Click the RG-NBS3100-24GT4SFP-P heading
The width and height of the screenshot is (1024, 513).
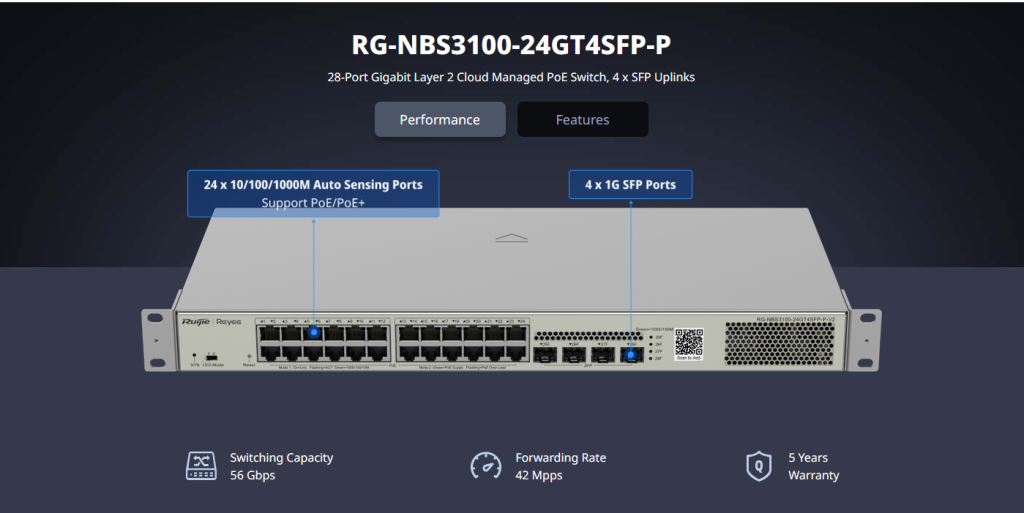pos(511,45)
